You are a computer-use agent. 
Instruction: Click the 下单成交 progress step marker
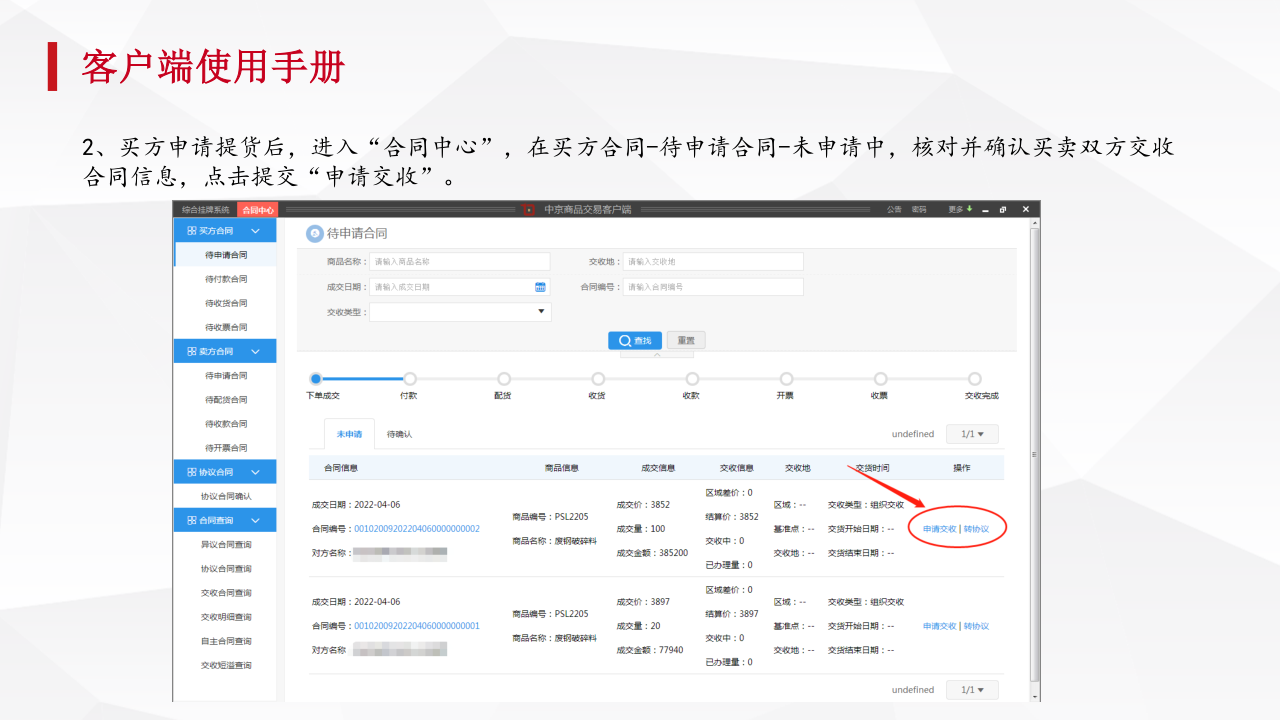(x=316, y=379)
